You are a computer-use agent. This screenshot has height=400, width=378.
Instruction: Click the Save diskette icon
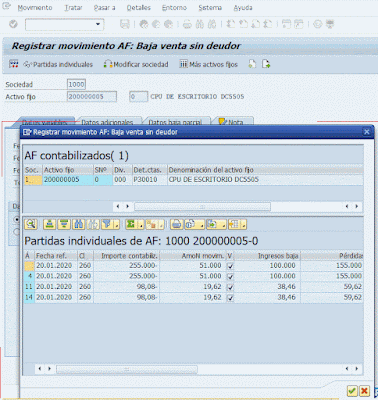click(125, 24)
